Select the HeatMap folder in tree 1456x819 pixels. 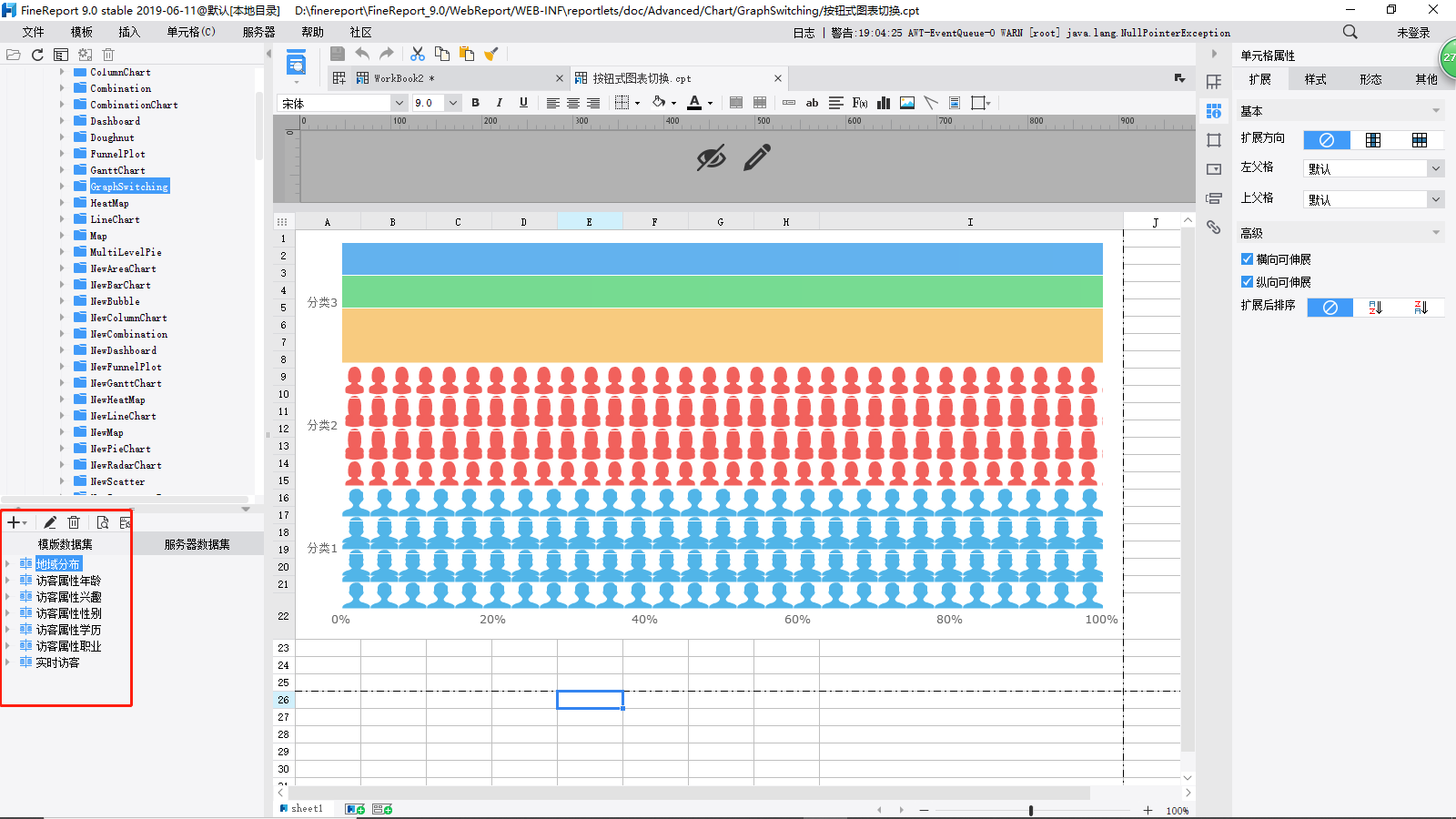pyautogui.click(x=109, y=203)
